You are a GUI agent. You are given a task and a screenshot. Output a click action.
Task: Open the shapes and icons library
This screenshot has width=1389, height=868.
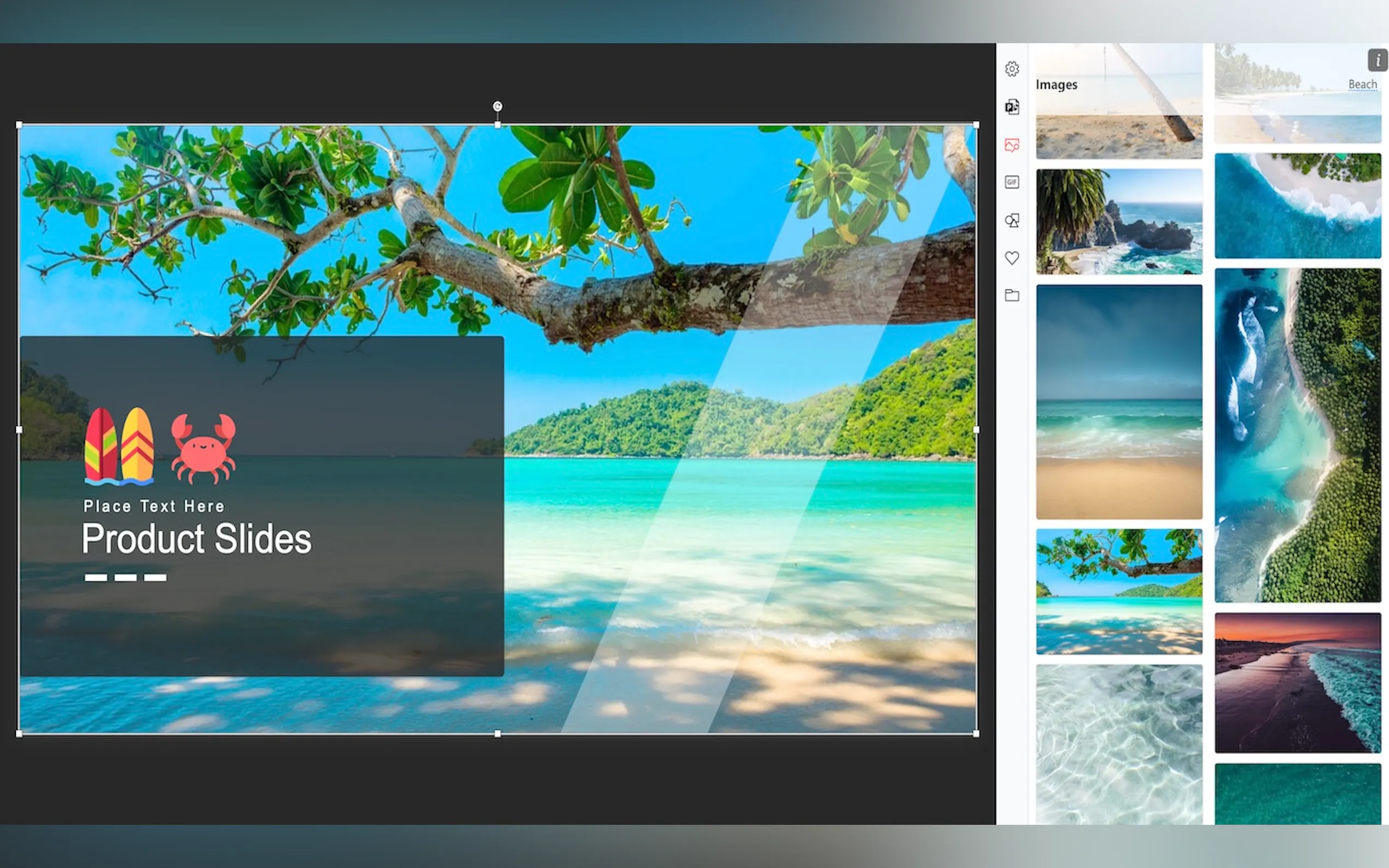pos(1012,220)
